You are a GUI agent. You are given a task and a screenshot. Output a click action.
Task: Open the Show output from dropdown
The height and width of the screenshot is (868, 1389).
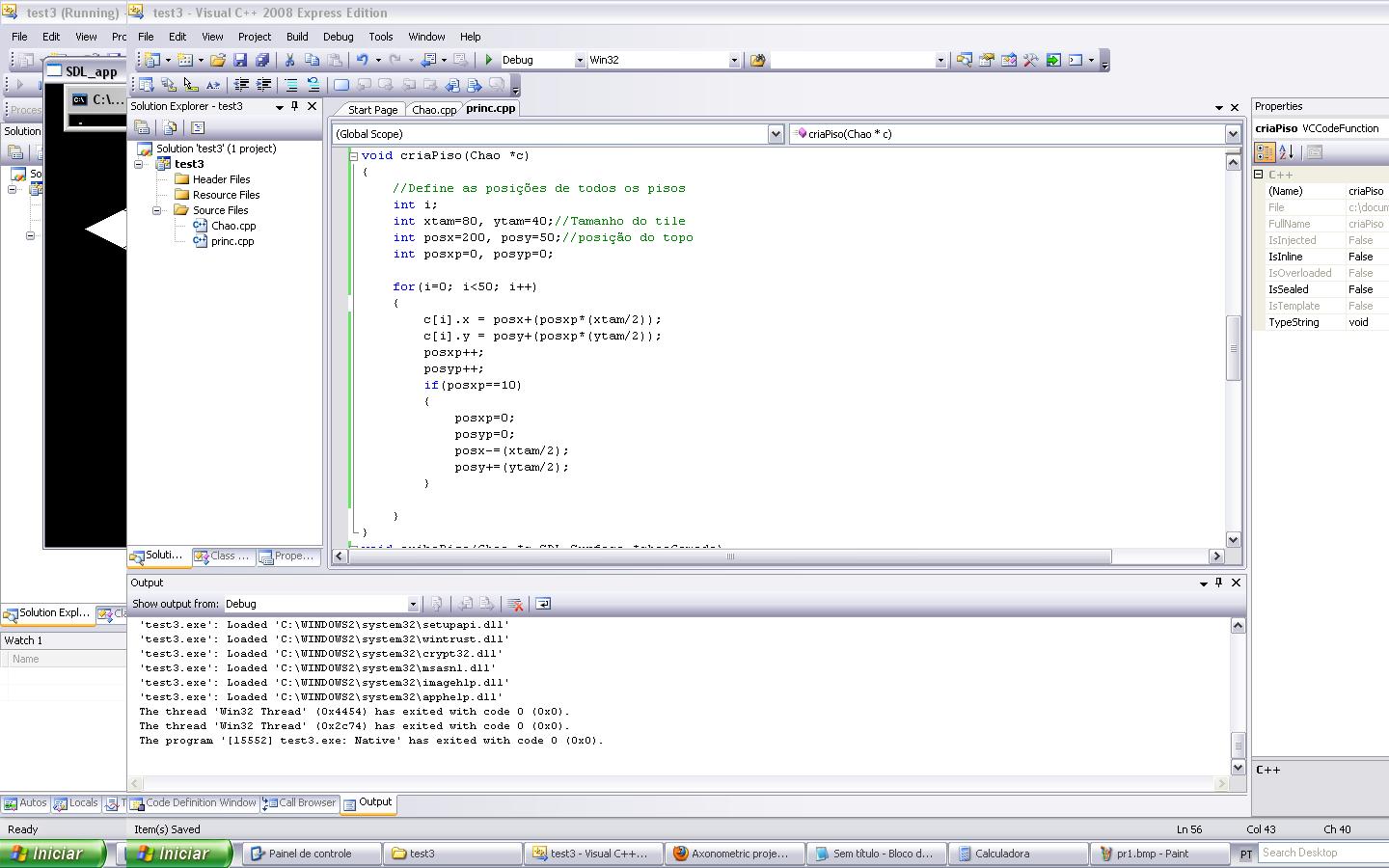[413, 604]
